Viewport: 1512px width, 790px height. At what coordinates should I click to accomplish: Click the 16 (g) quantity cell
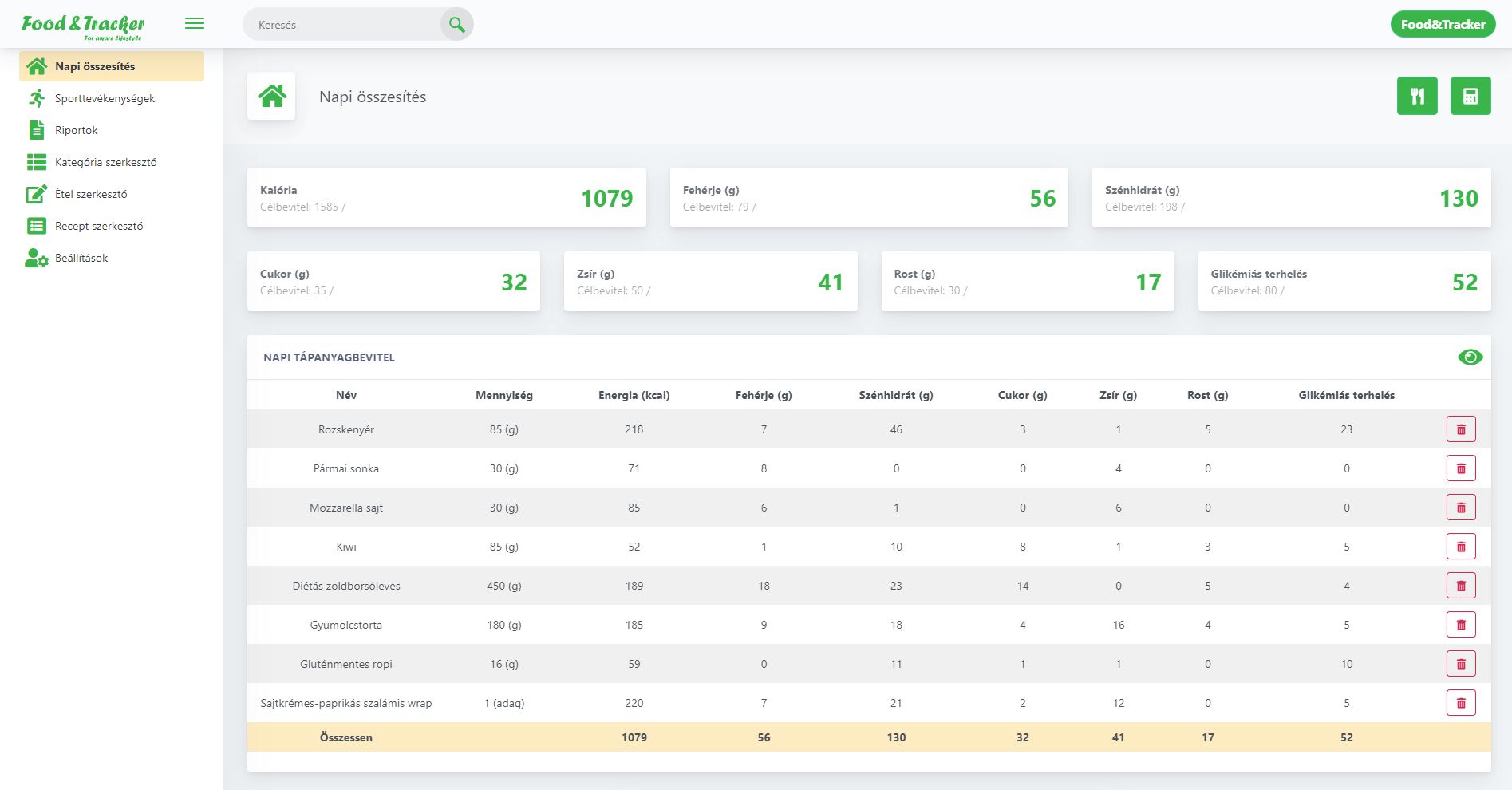(x=504, y=664)
